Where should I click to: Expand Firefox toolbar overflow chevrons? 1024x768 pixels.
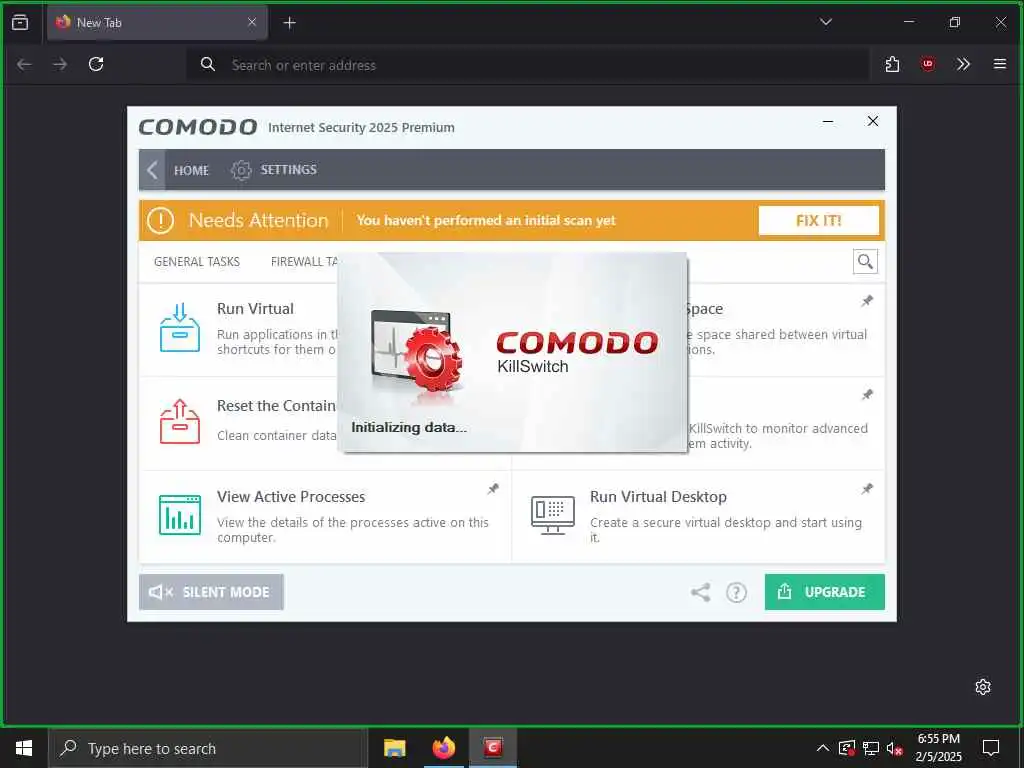click(963, 64)
